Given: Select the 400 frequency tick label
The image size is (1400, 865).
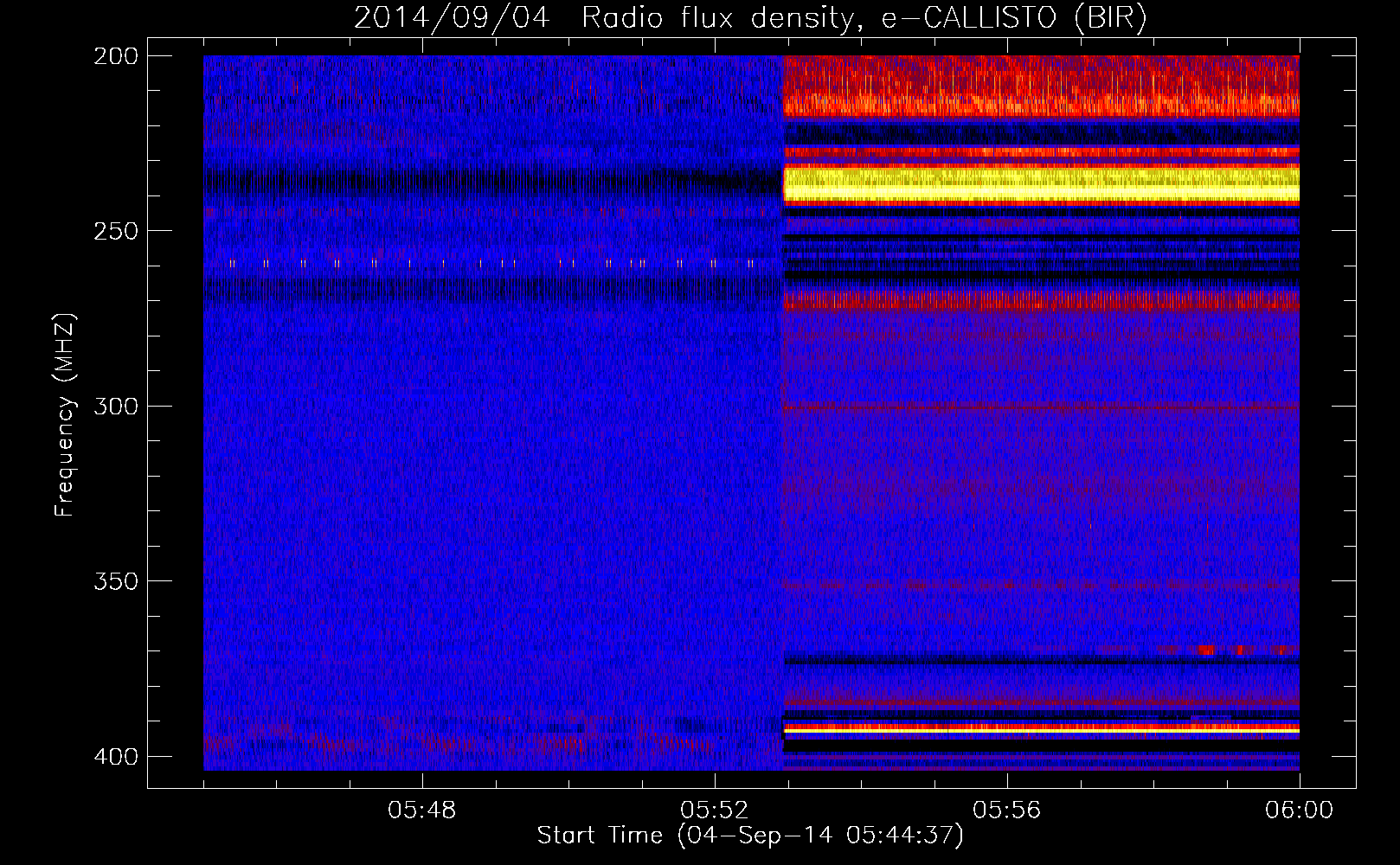Looking at the screenshot, I should tap(115, 757).
